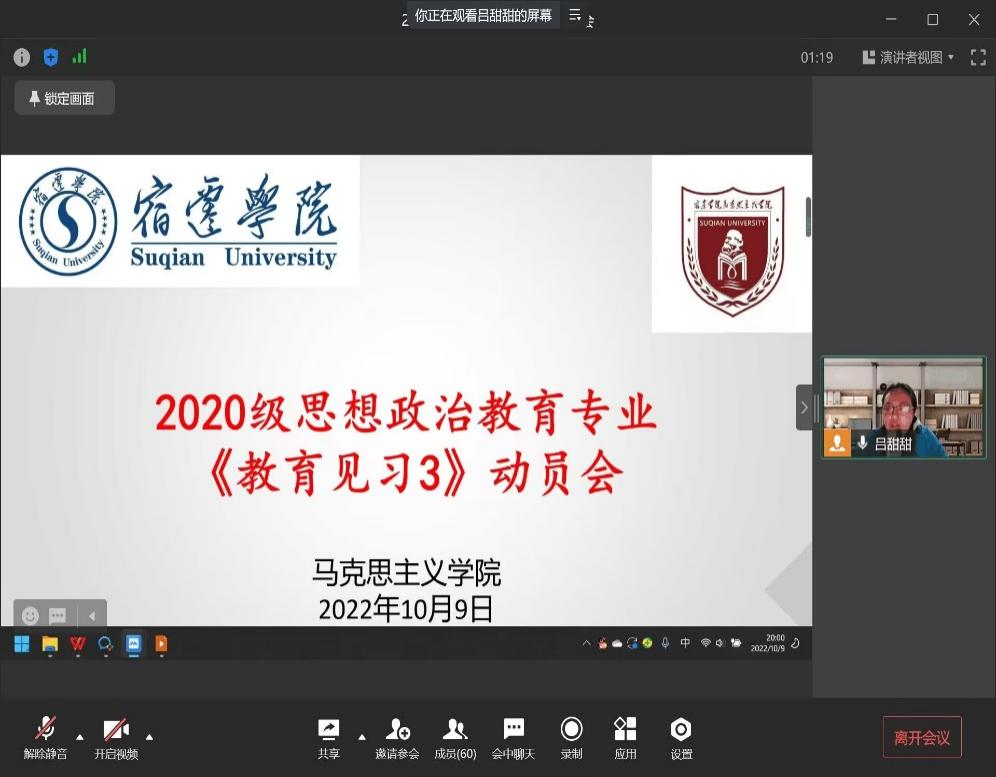Image resolution: width=996 pixels, height=777 pixels.
Task: Expand share options arrow beside 共享
Action: tap(362, 737)
